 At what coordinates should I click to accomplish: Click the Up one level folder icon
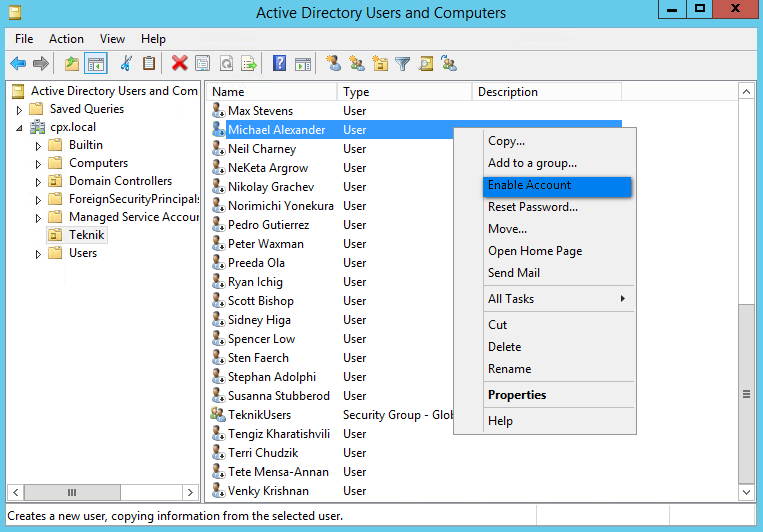(72, 64)
